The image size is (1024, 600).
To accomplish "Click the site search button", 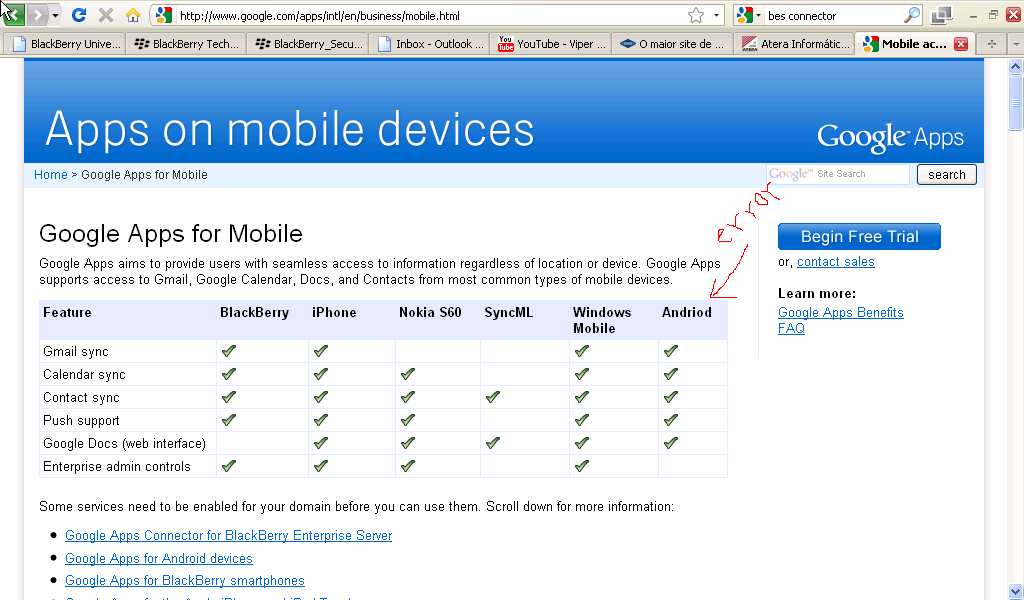I will coord(946,174).
